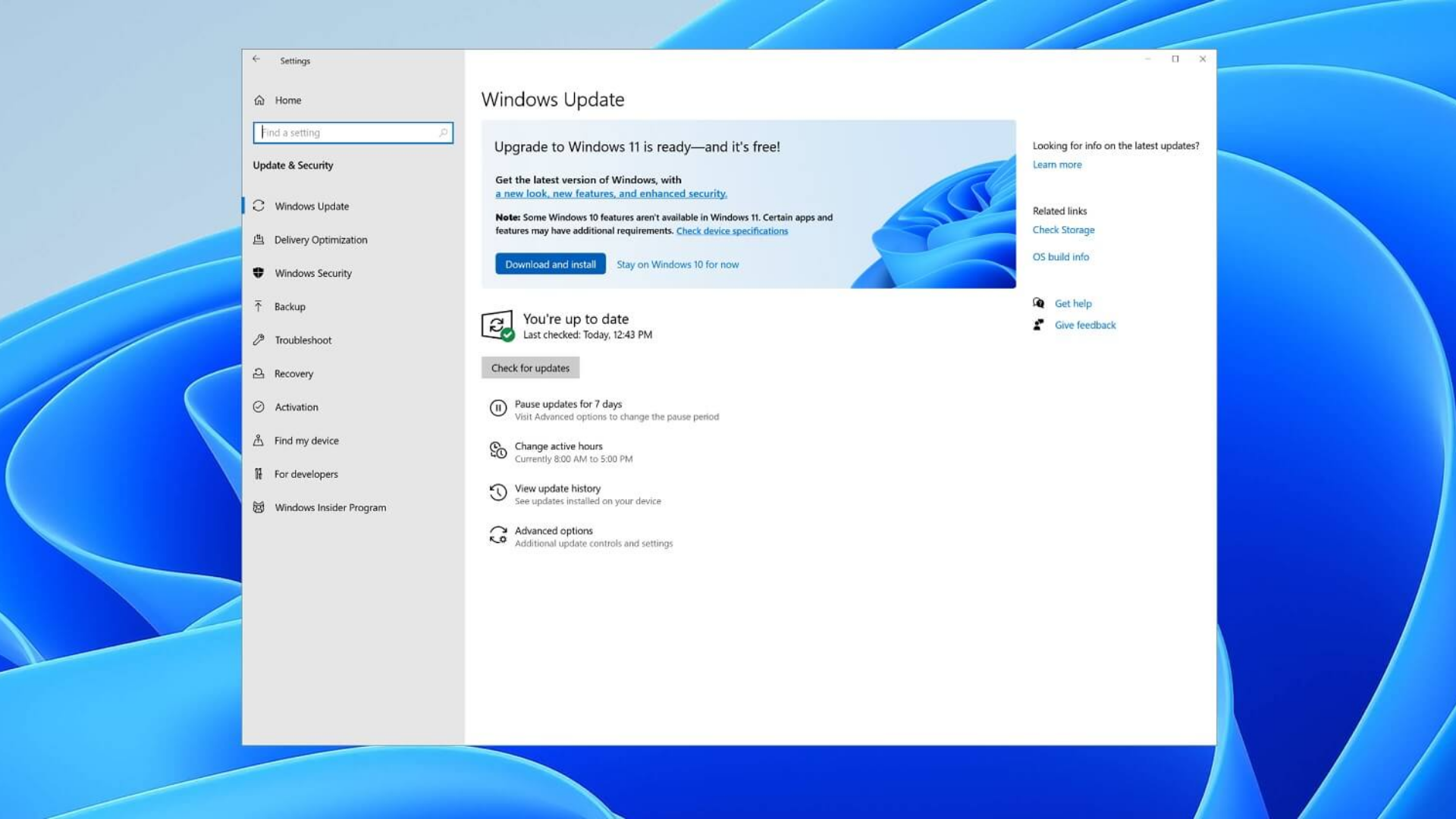Image resolution: width=1456 pixels, height=819 pixels.
Task: Click the search magnifier icon in setting box
Action: (x=444, y=133)
